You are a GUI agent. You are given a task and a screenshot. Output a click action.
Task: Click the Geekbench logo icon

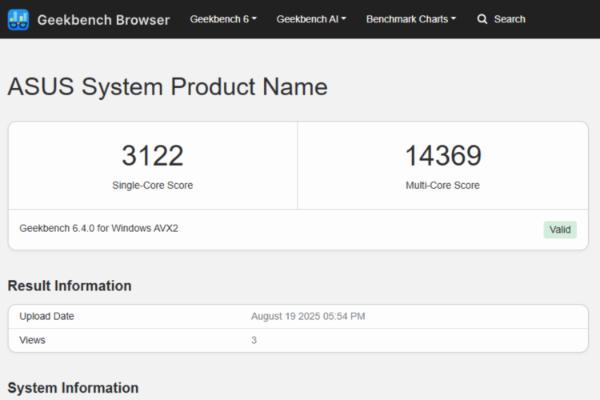[18, 20]
